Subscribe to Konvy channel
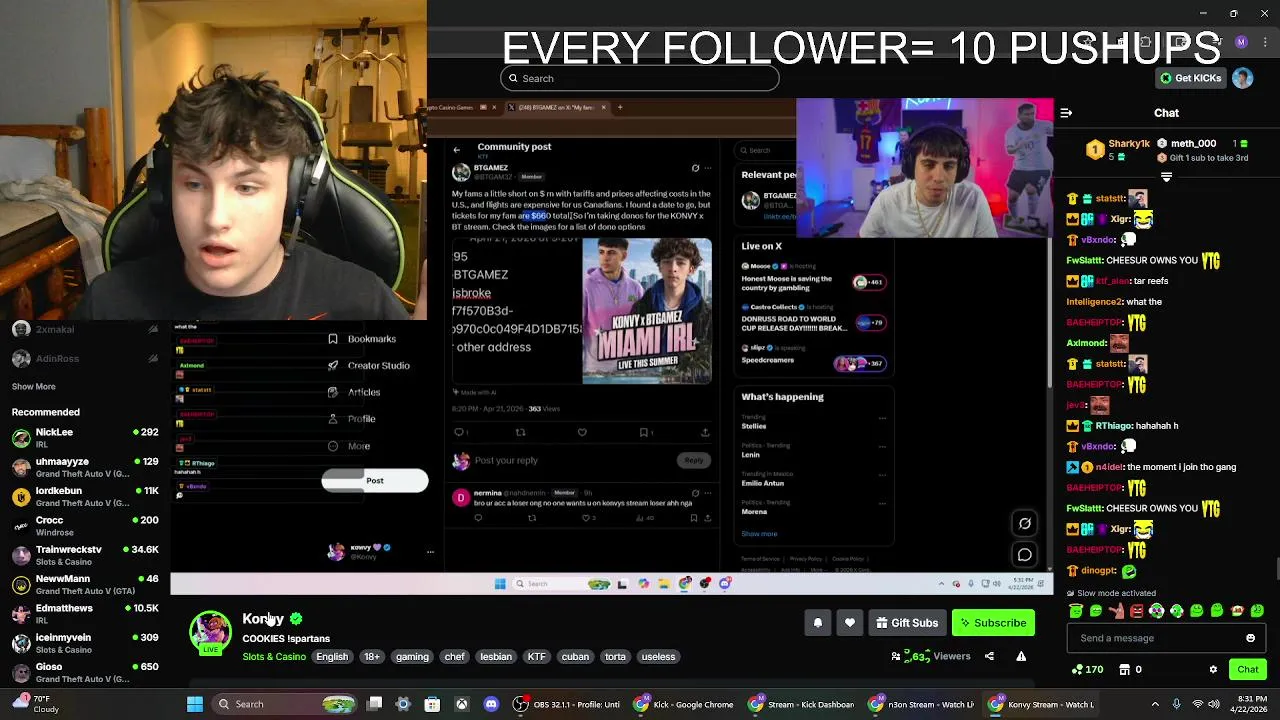This screenshot has width=1280, height=720. [x=993, y=623]
